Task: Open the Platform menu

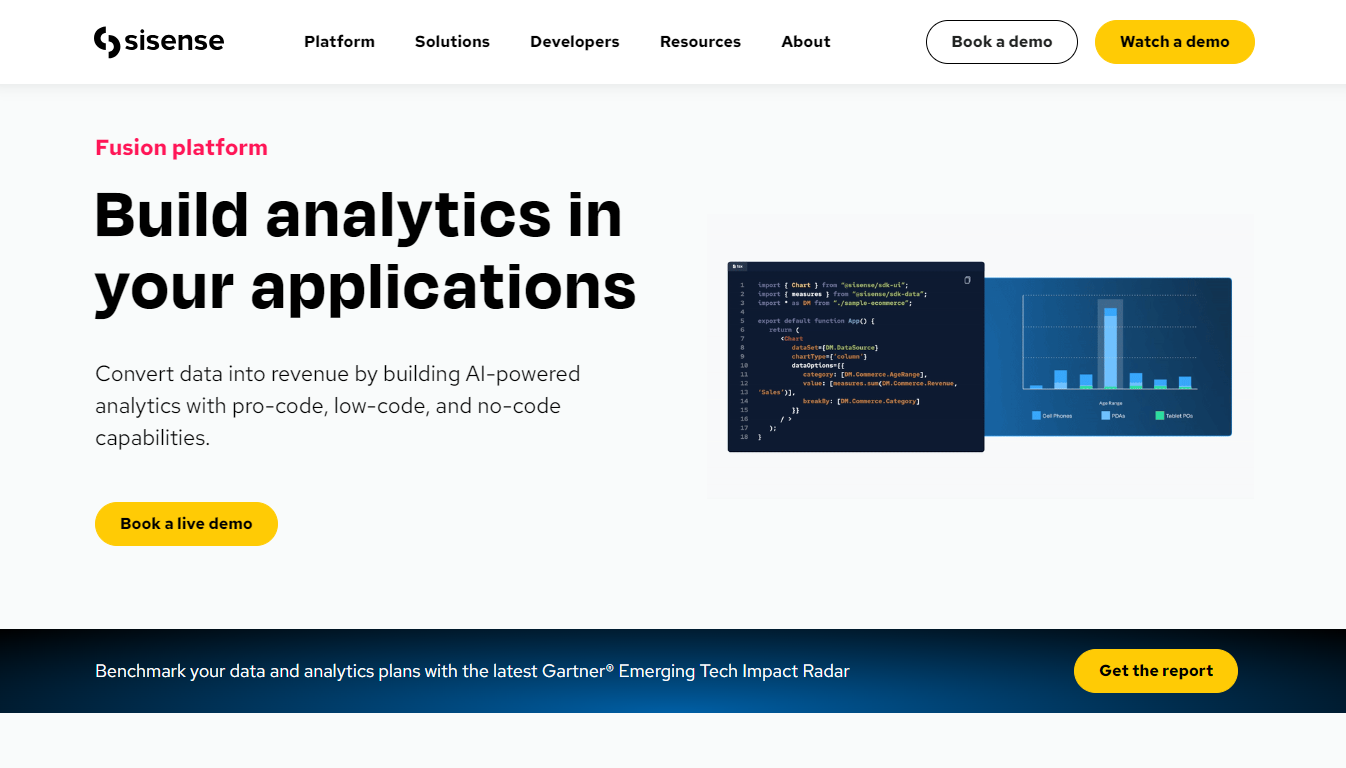Action: click(339, 42)
